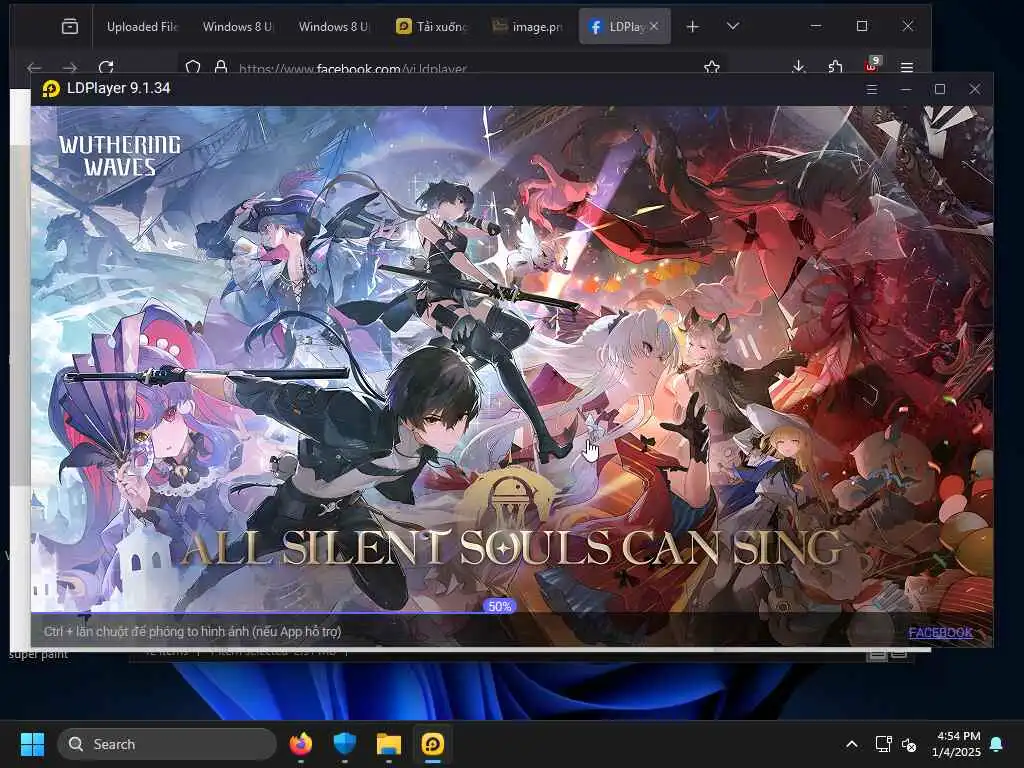Open the LDPlayer hamburger menu in title bar
1024x768 pixels.
(x=872, y=89)
